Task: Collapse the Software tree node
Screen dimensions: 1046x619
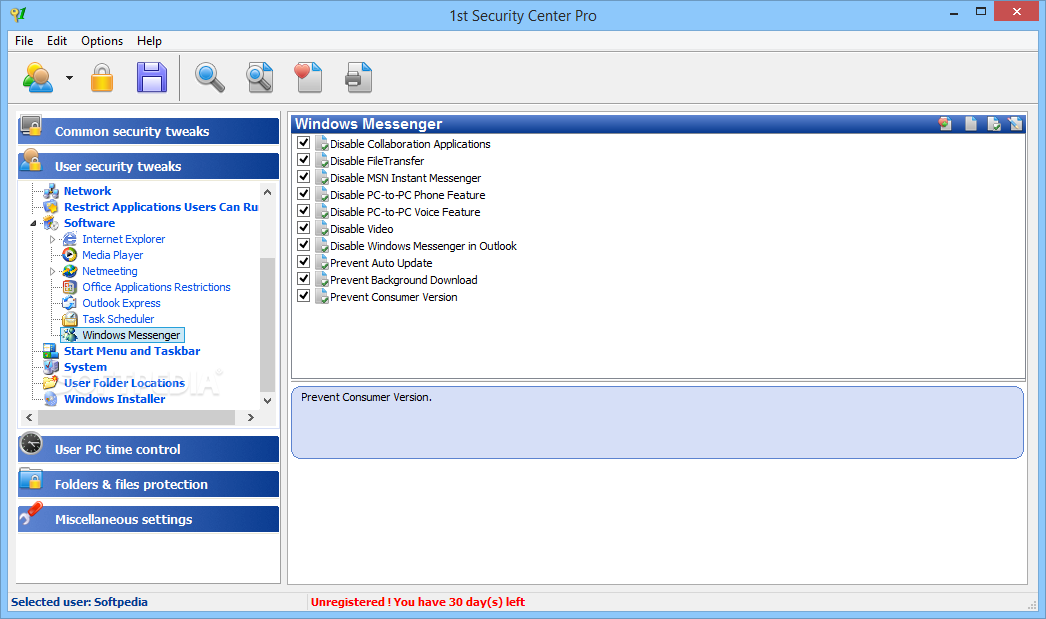Action: (x=33, y=223)
